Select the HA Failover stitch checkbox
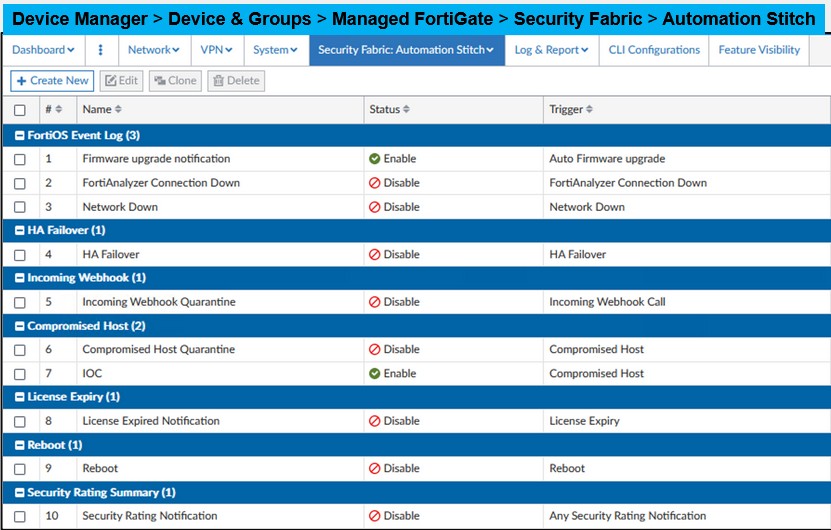Image resolution: width=831 pixels, height=530 pixels. coord(20,255)
